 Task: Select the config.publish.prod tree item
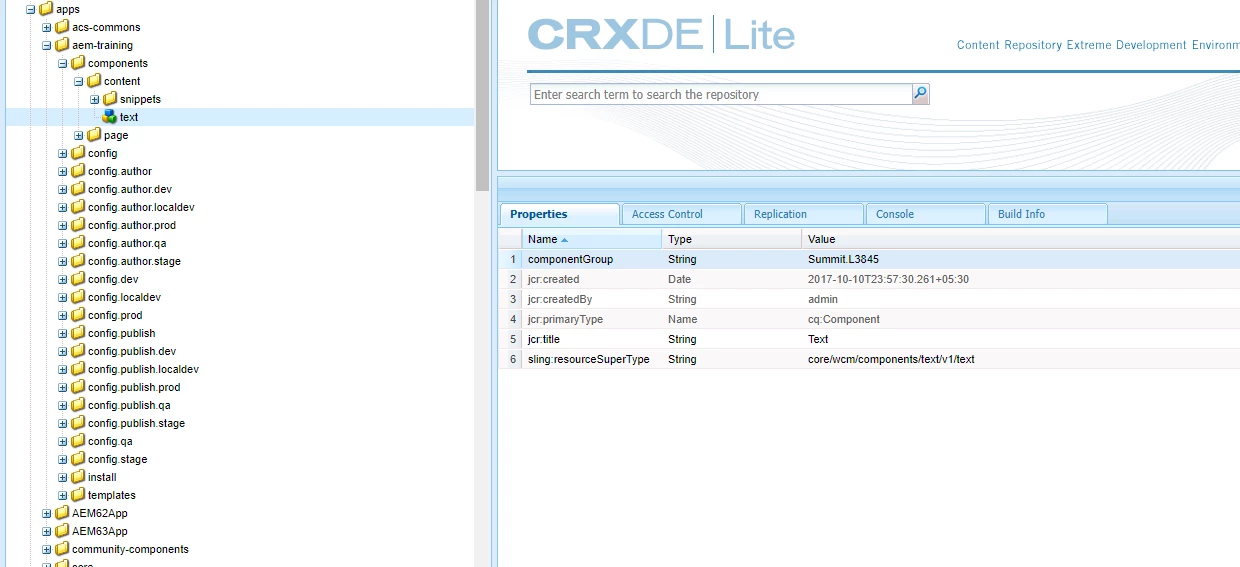tap(134, 387)
